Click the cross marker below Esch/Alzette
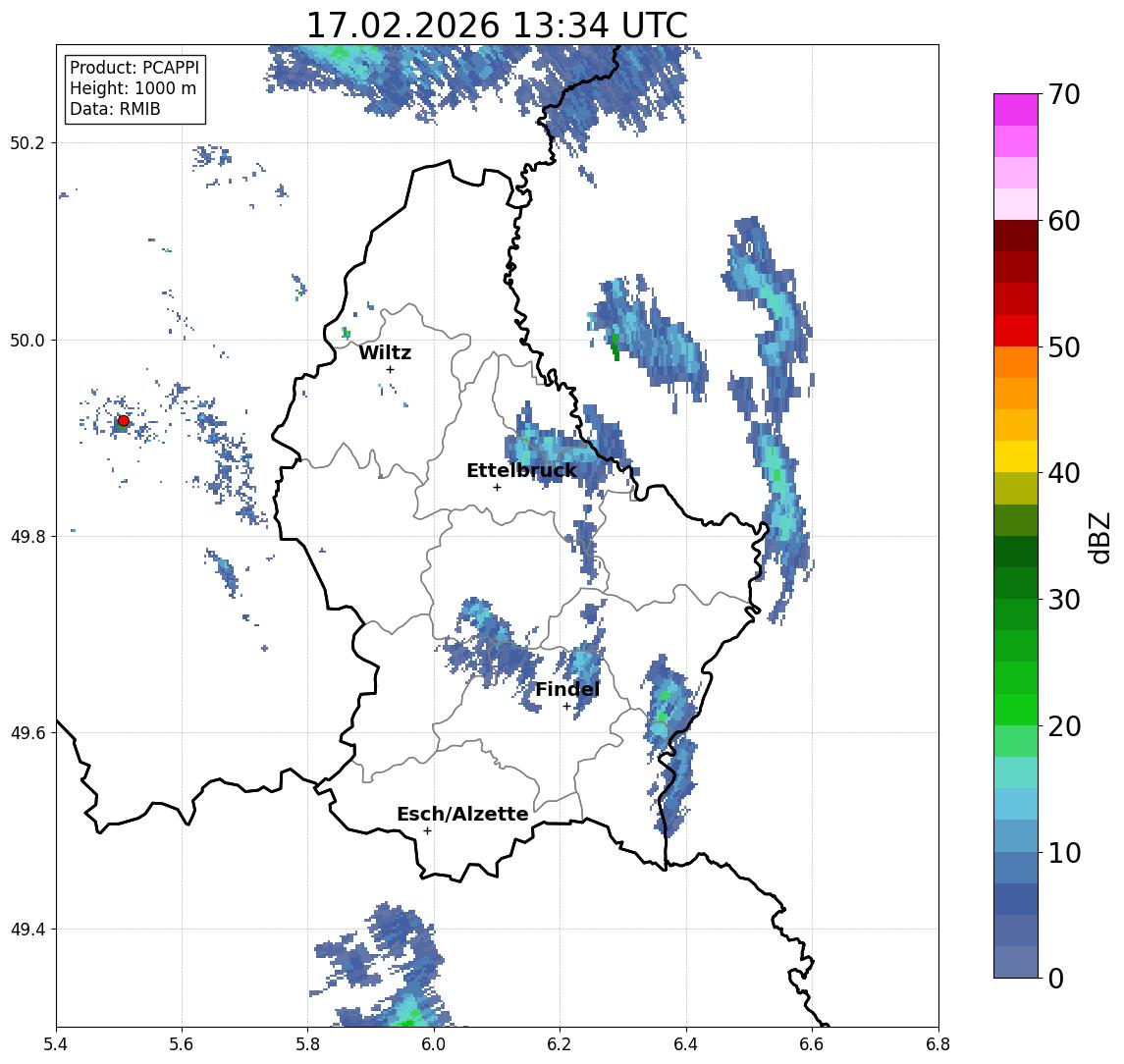The width and height of the screenshot is (1124, 1064). [x=427, y=831]
